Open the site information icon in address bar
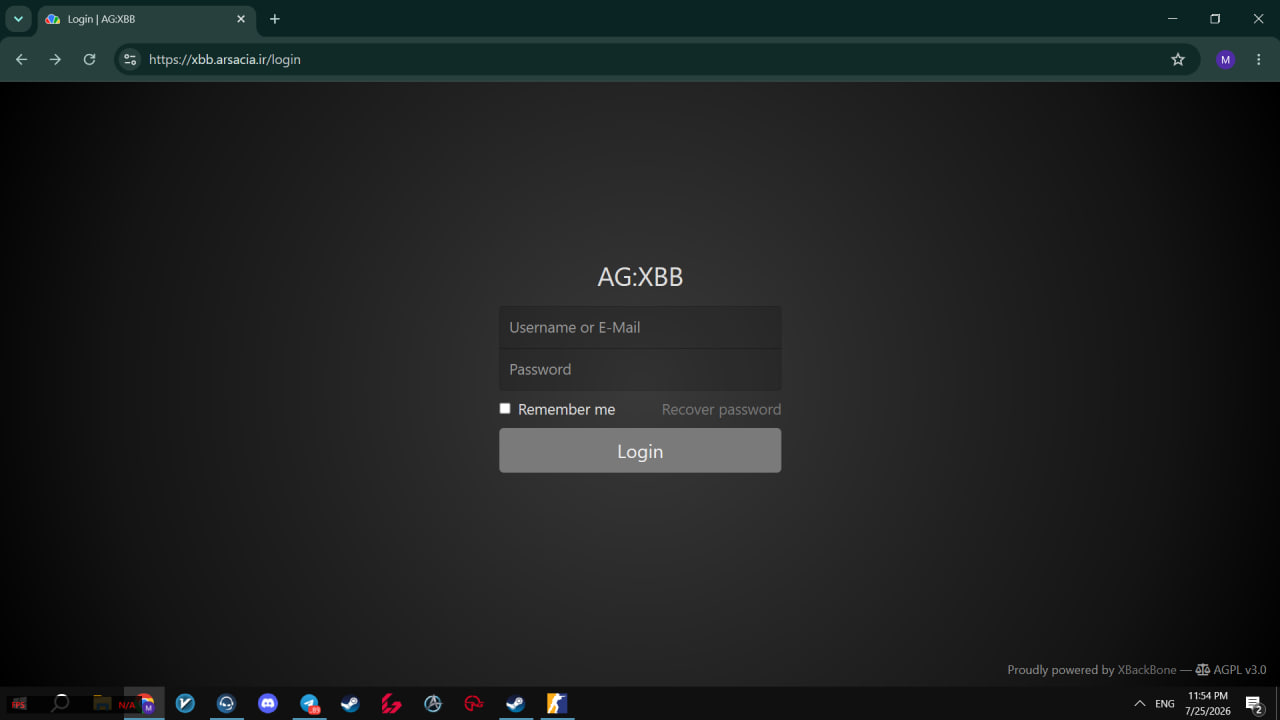Image resolution: width=1280 pixels, height=720 pixels. click(x=129, y=60)
